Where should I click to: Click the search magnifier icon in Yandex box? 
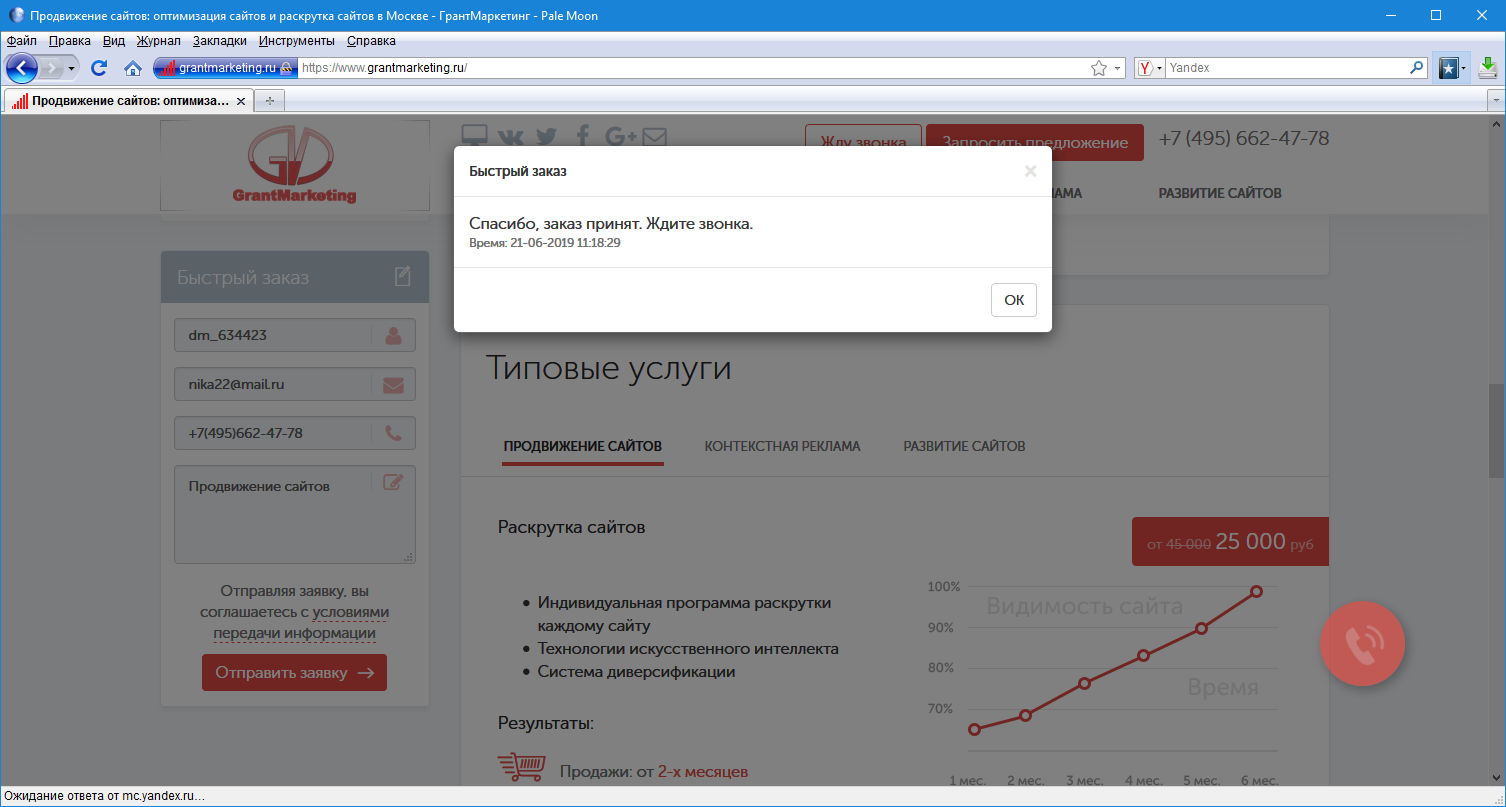click(x=1416, y=68)
